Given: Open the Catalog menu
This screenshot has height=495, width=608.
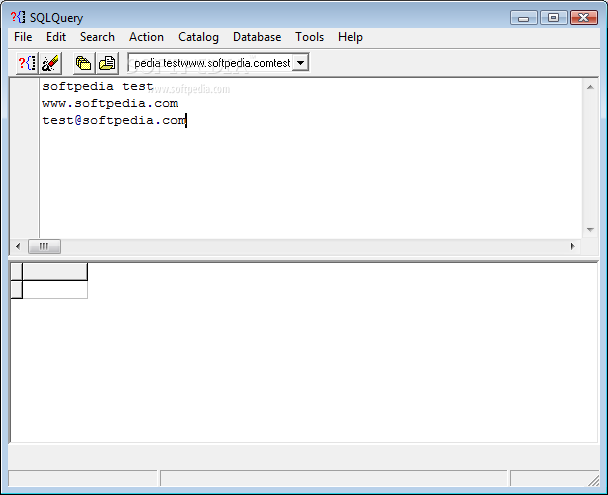Looking at the screenshot, I should [x=198, y=37].
